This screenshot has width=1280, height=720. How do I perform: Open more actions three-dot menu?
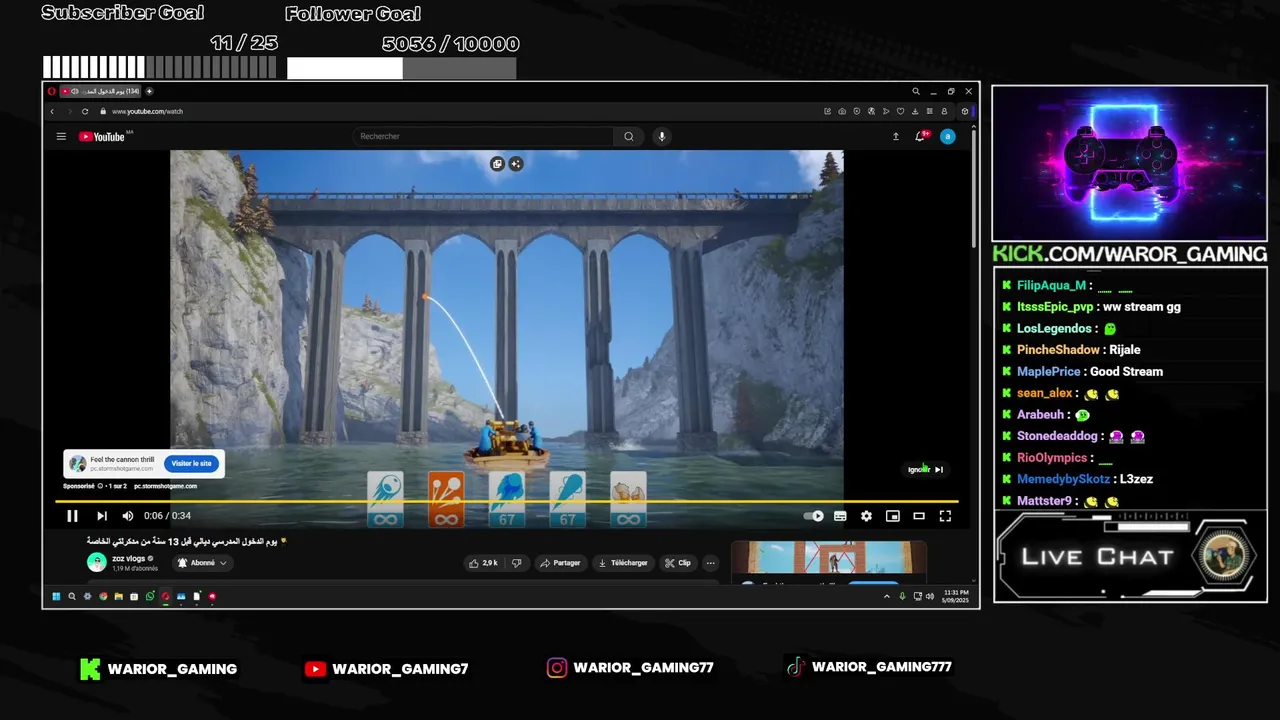[710, 563]
